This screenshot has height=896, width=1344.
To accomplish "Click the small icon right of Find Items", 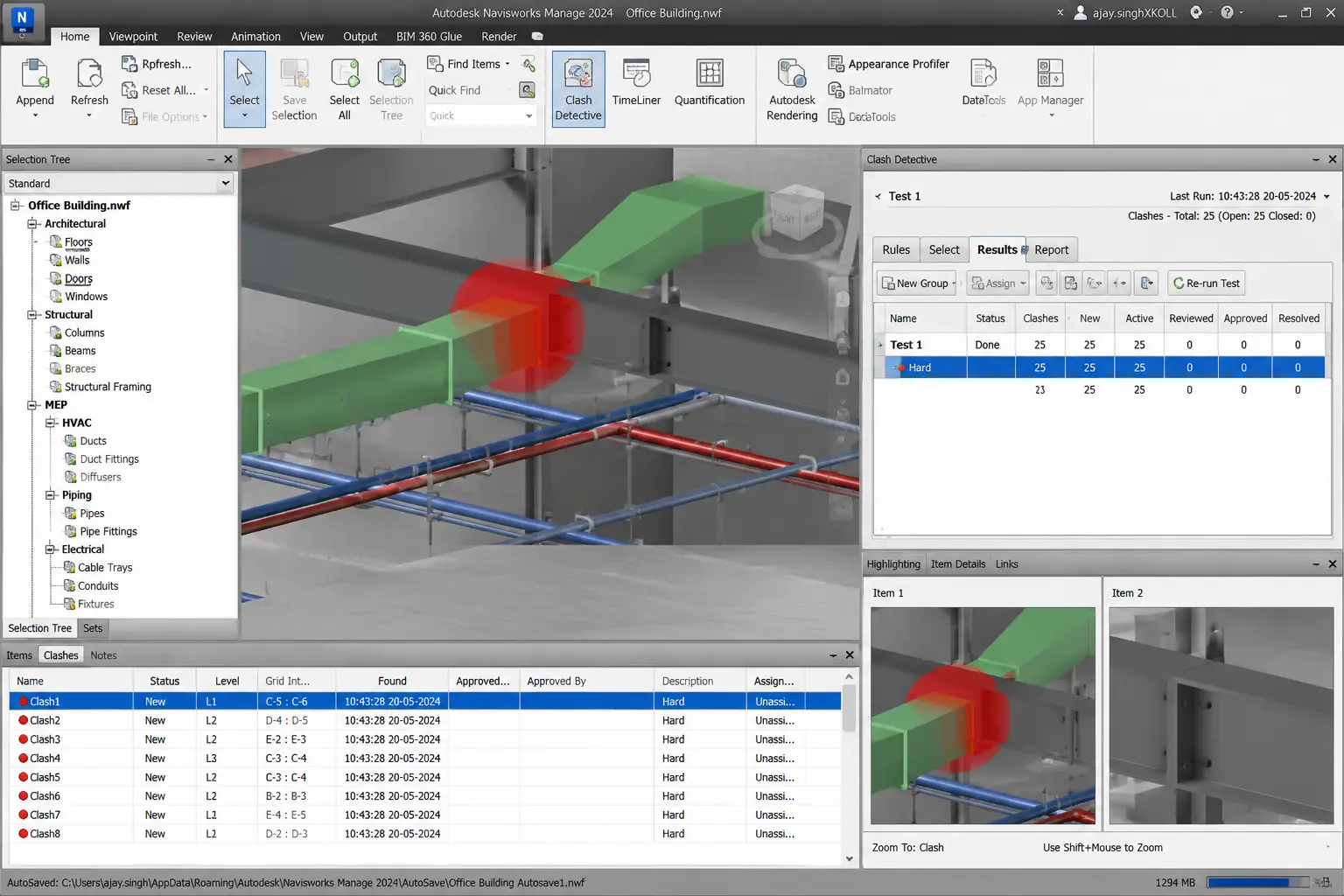I will coord(528,64).
